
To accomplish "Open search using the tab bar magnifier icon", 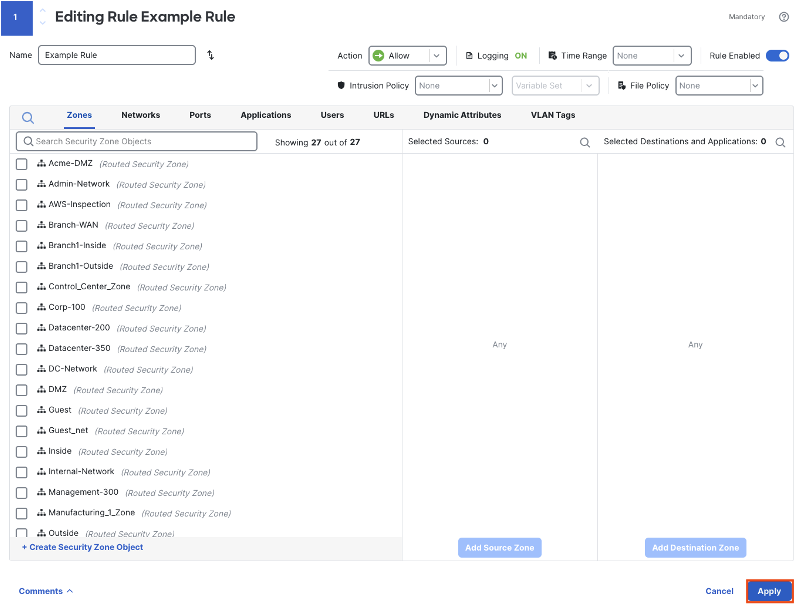I will tap(28, 118).
